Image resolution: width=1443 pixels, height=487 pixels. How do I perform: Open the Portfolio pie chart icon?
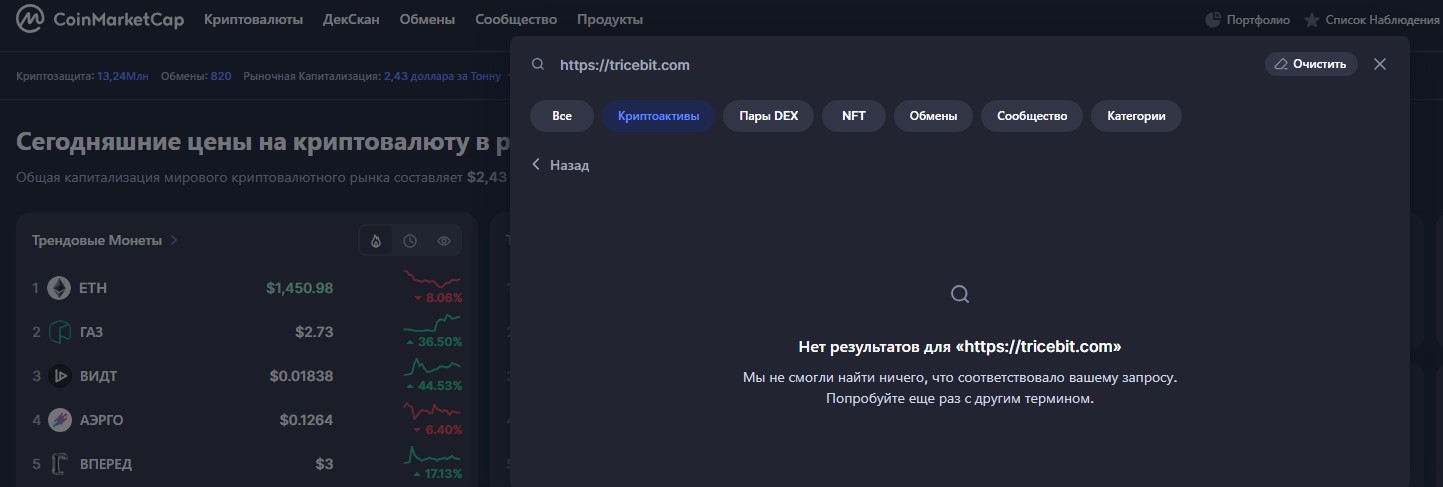point(1213,19)
